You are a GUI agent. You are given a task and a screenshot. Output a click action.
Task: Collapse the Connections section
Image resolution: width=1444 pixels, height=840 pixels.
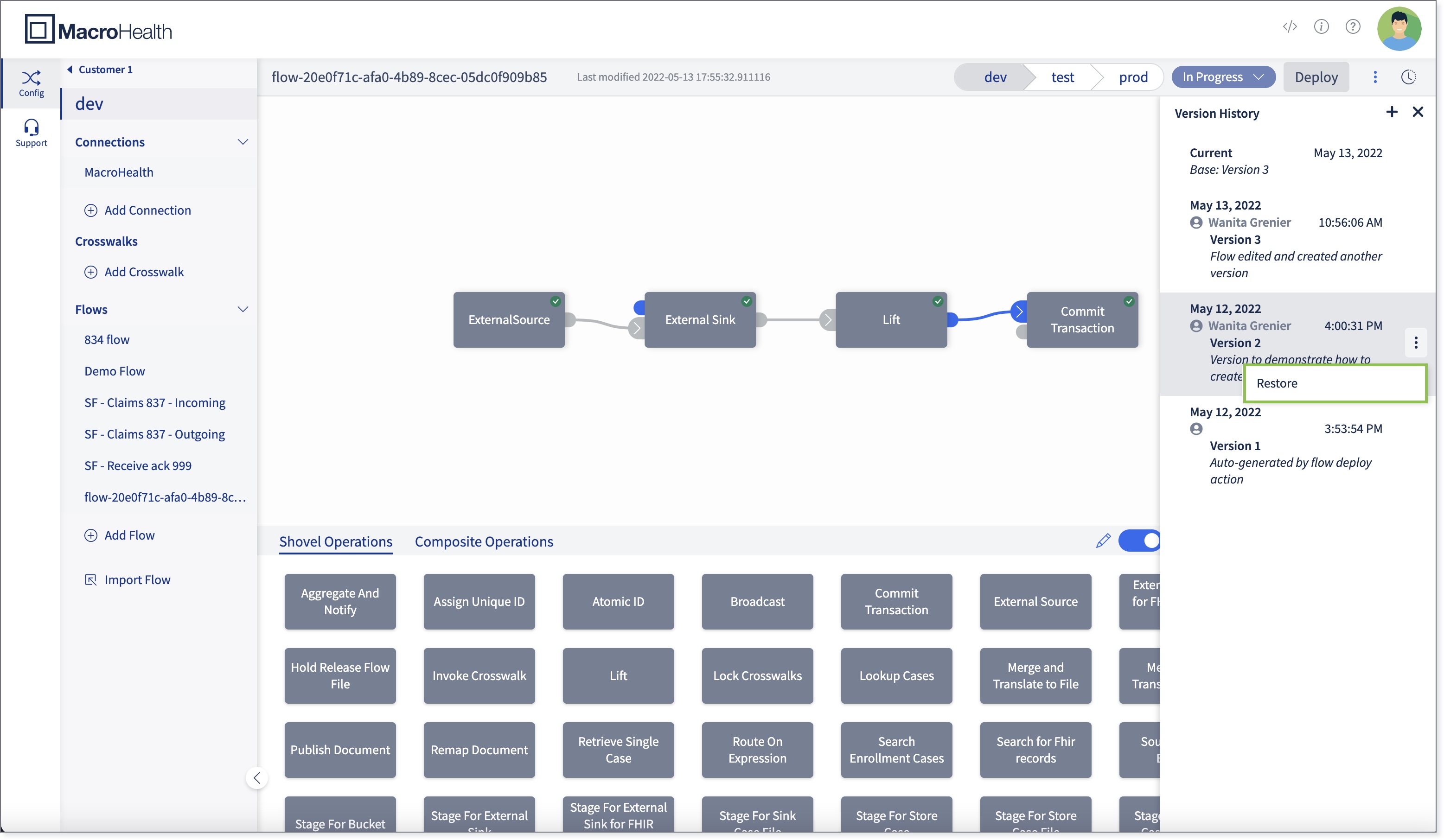(243, 141)
